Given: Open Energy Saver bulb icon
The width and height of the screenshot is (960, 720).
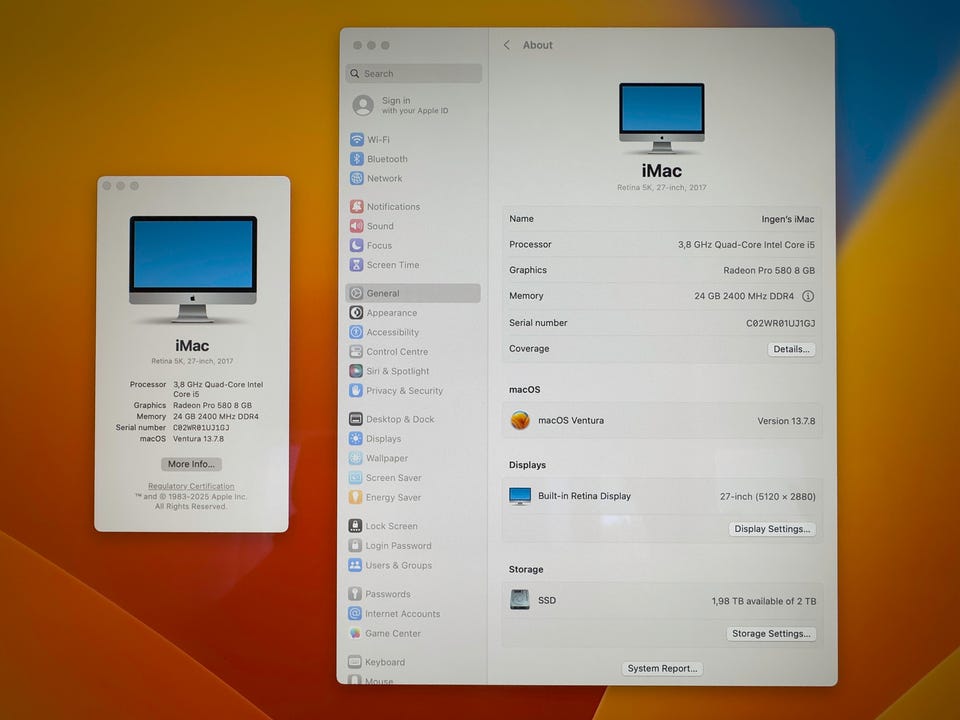Looking at the screenshot, I should point(355,497).
